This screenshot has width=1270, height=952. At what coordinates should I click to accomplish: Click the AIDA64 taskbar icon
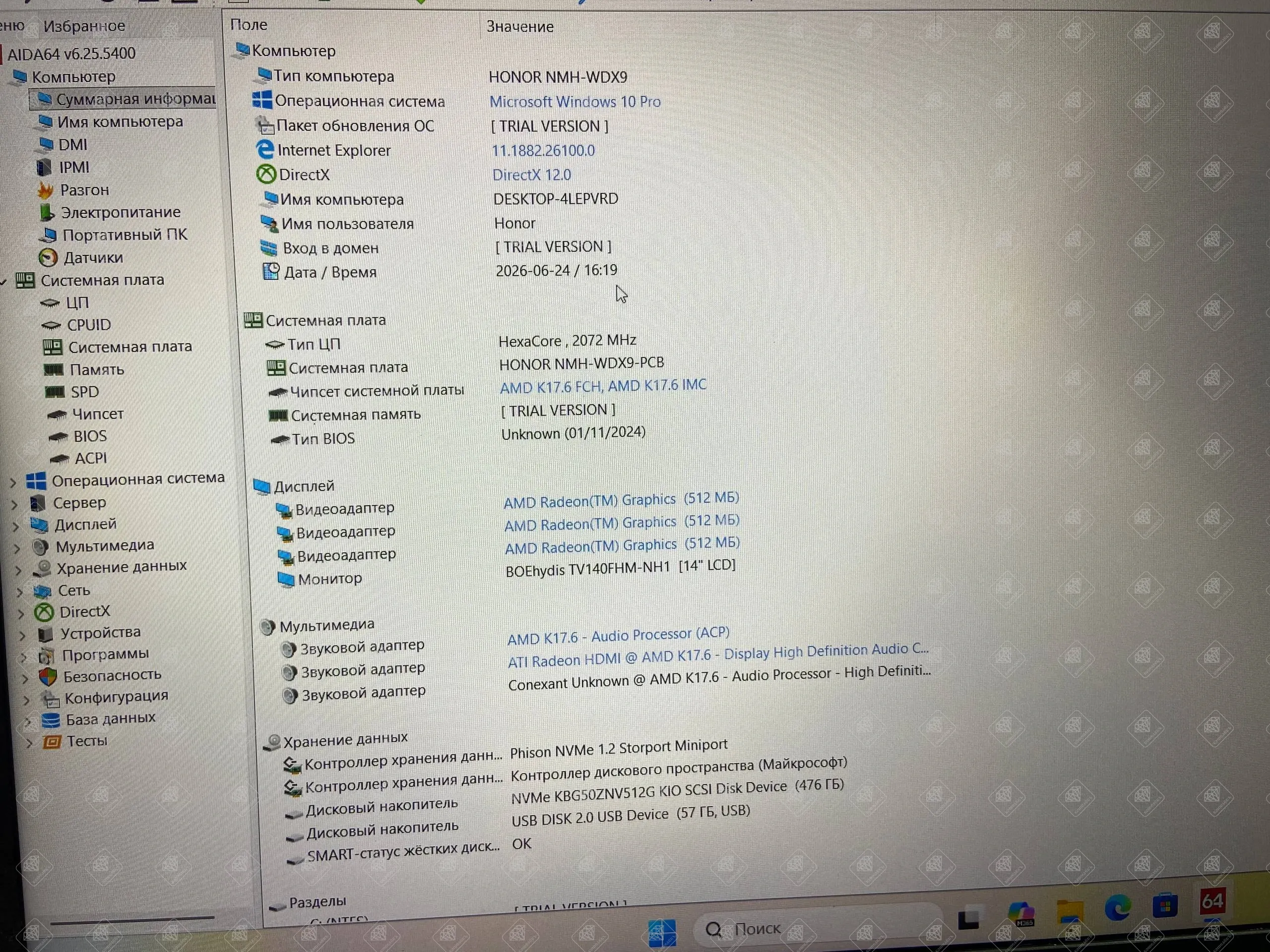pyautogui.click(x=1212, y=901)
